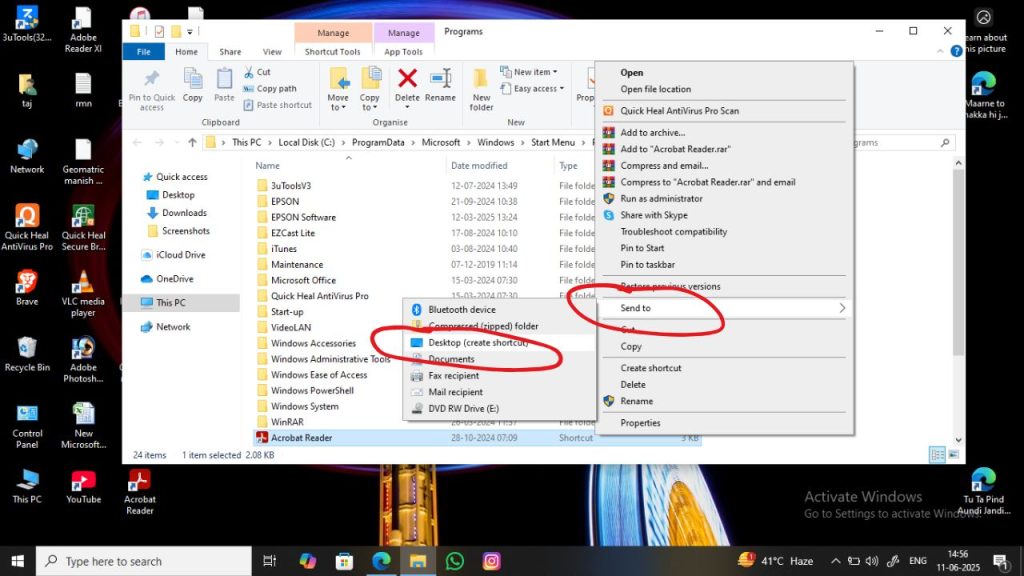
Task: Open the Shortcut Tools tab
Action: click(x=332, y=52)
